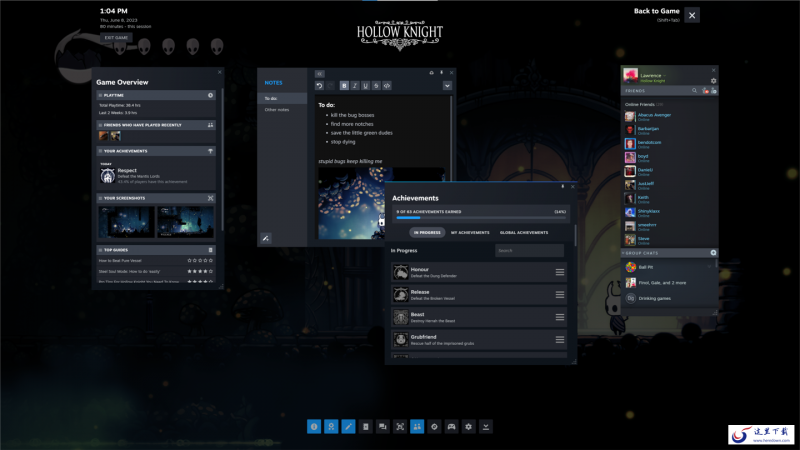
Task: Open Discussions chat-bubbles icon in toolbar
Action: pos(383,427)
